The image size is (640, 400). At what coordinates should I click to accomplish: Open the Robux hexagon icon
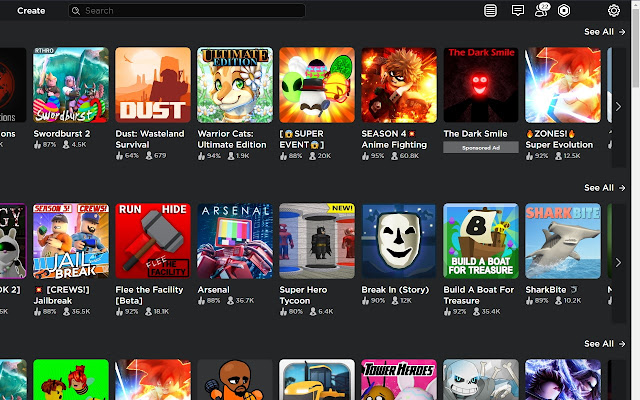564,11
